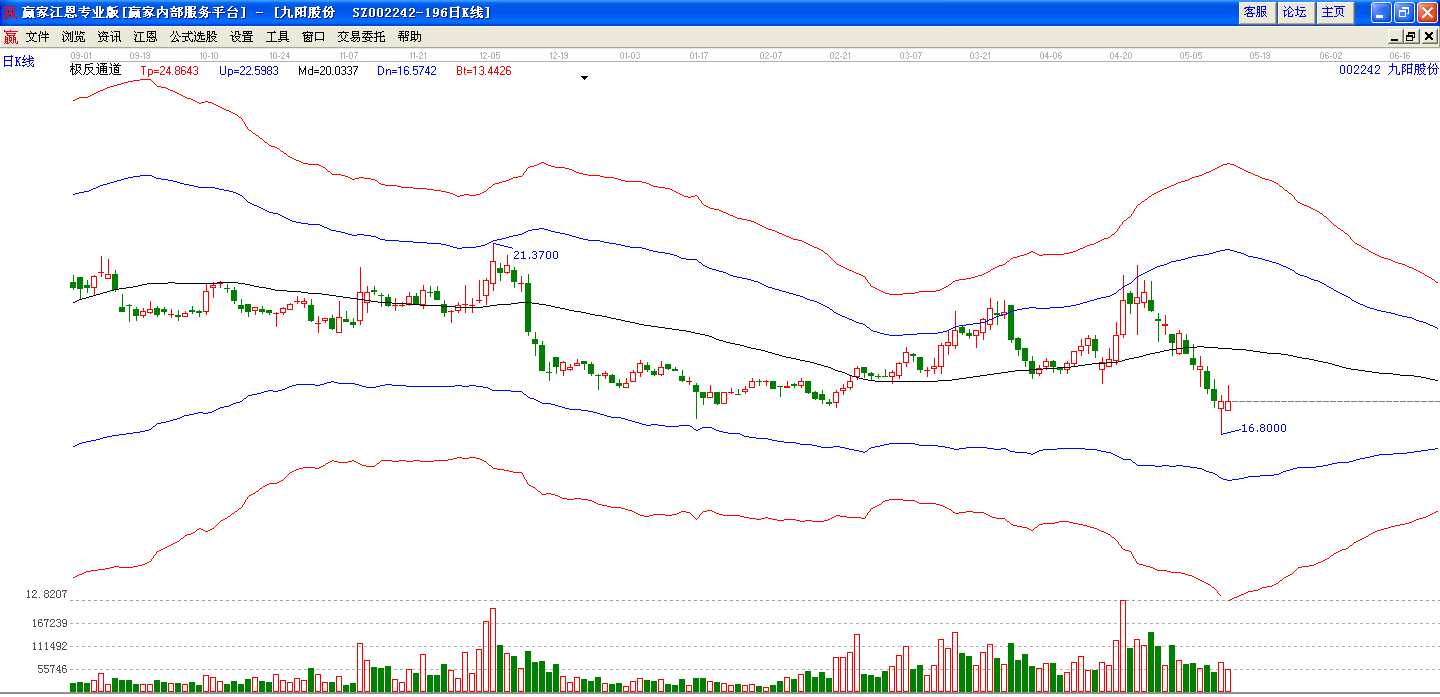
Task: Click the 16.8000 low price annotation
Action: (x=1264, y=428)
